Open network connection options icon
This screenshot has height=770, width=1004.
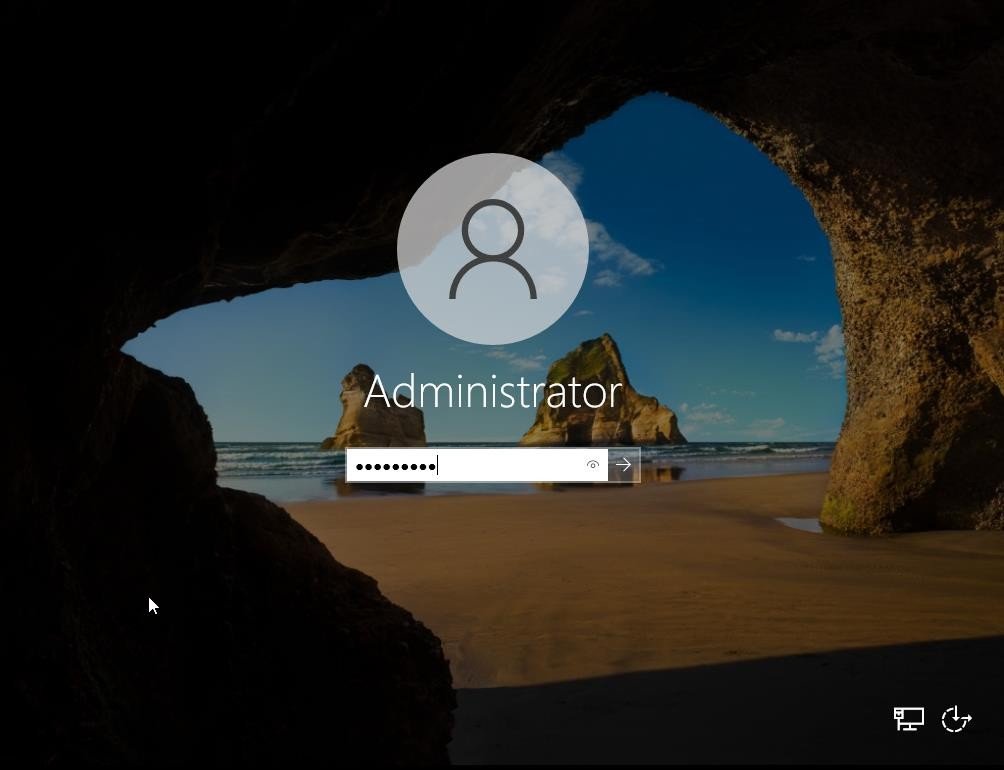click(x=909, y=718)
